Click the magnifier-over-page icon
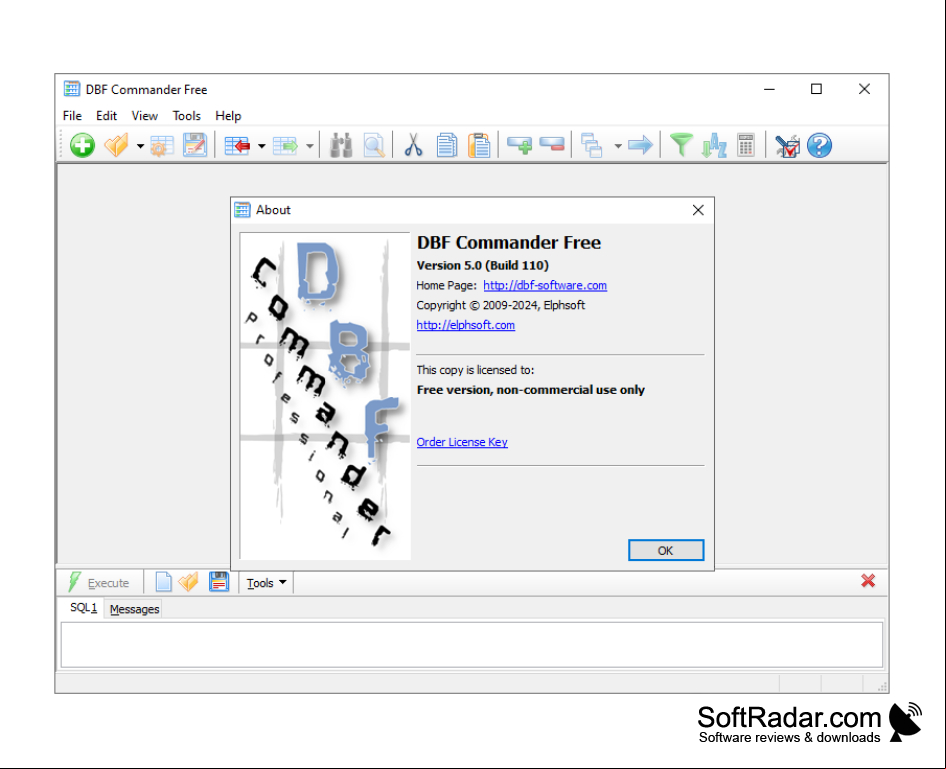 coord(374,145)
